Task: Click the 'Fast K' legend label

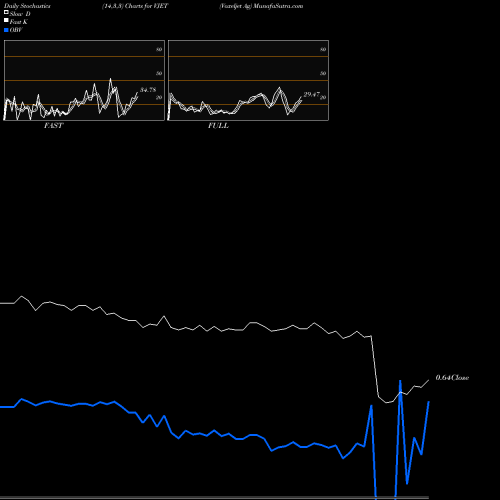Action: click(x=19, y=22)
